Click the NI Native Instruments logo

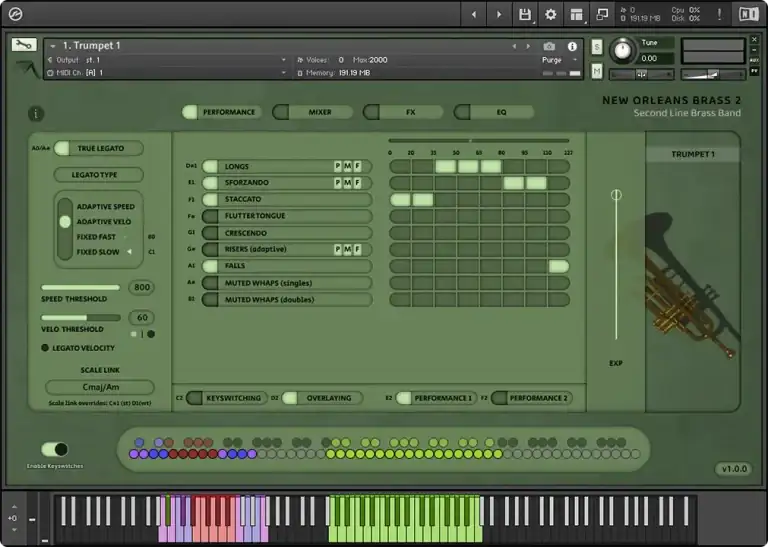click(x=748, y=14)
